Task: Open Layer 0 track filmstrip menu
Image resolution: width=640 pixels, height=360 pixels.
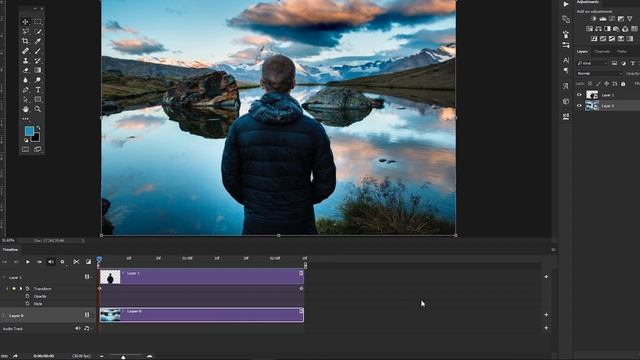Action: click(x=87, y=315)
